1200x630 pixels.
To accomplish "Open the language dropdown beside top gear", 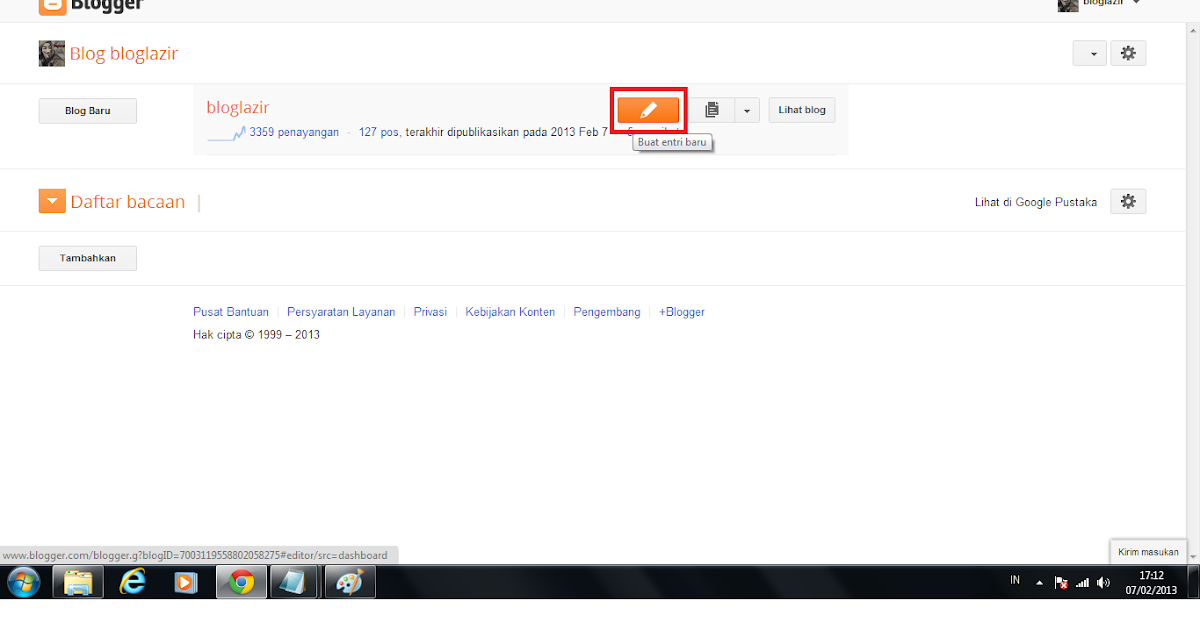I will pos(1090,54).
